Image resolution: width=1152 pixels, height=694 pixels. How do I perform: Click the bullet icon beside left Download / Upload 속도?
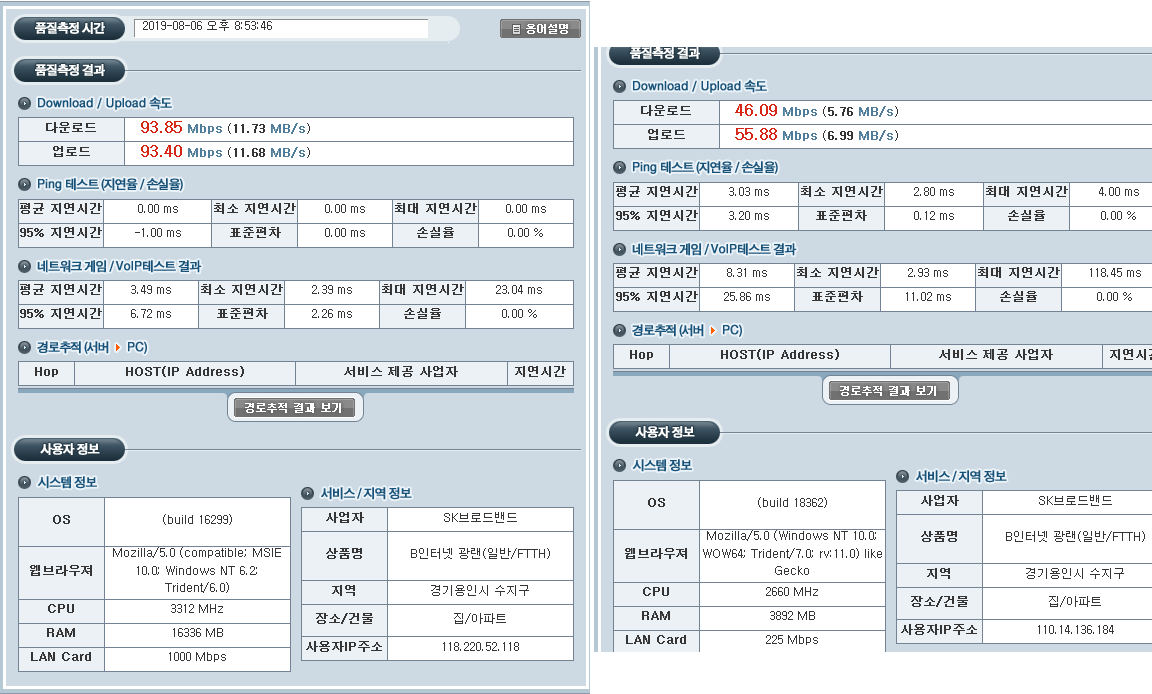coord(25,103)
